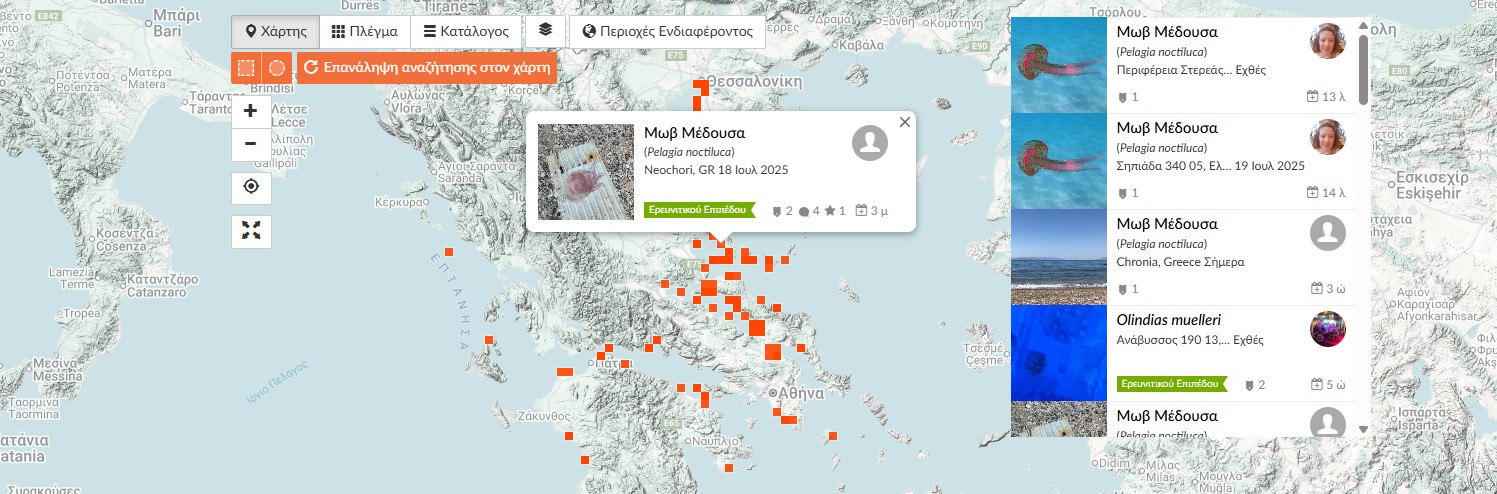This screenshot has height=494, width=1497.
Task: Click the 13 λ time-added icon
Action: click(x=1313, y=97)
